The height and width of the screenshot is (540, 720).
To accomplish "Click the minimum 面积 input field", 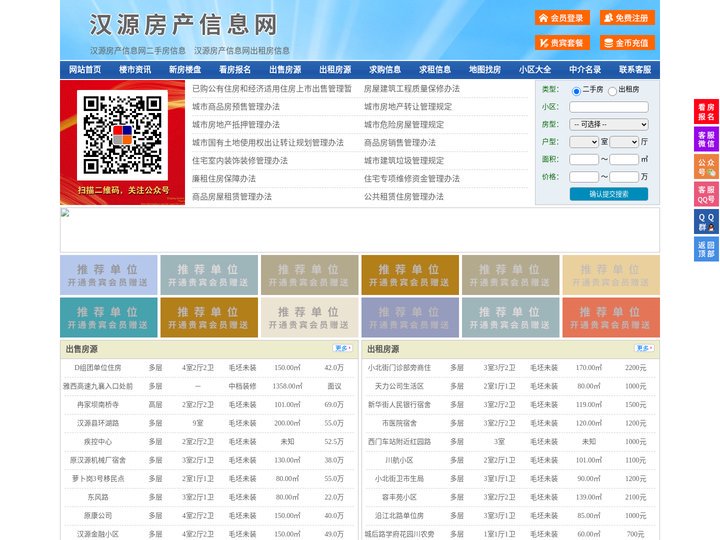I will pos(584,159).
